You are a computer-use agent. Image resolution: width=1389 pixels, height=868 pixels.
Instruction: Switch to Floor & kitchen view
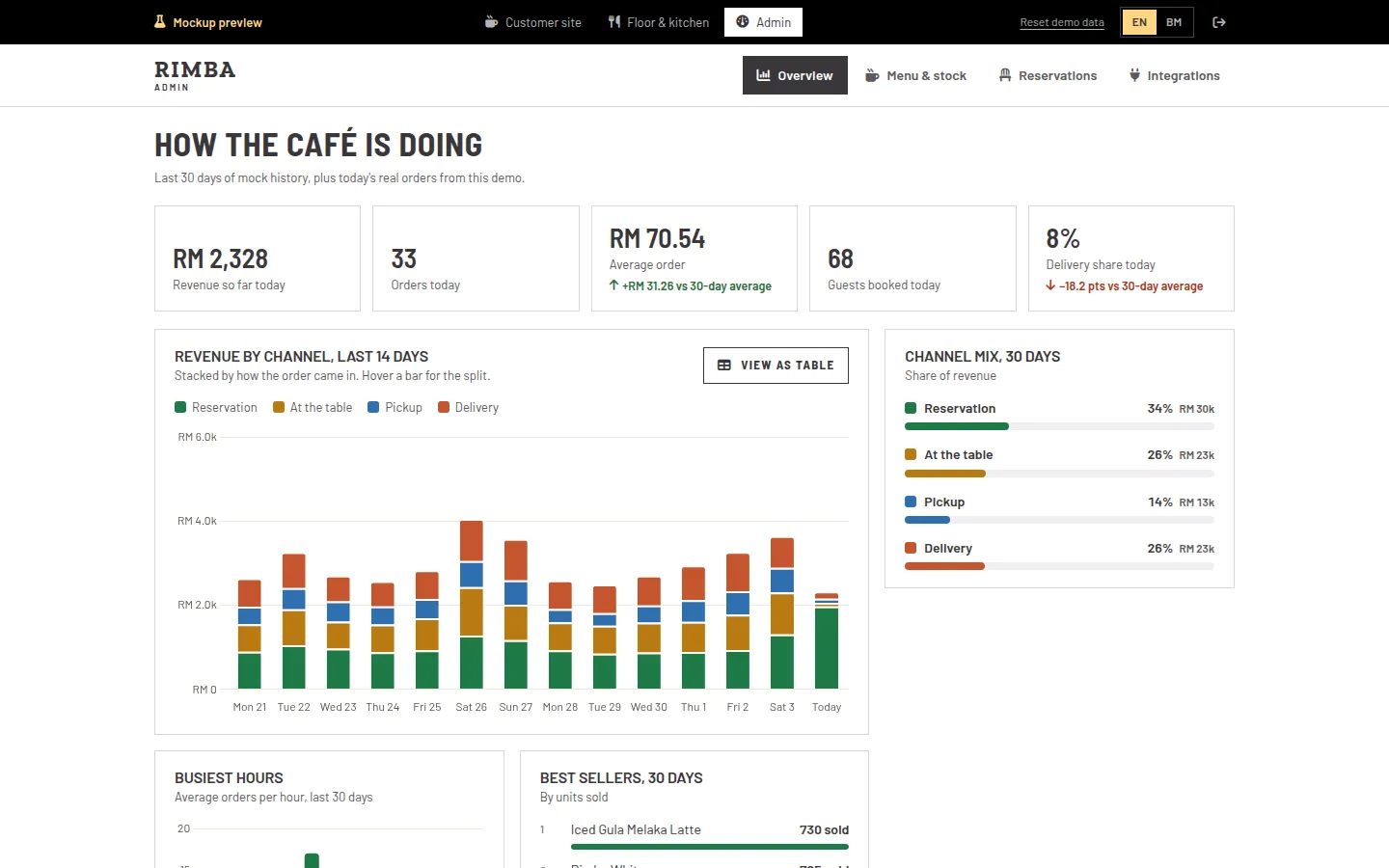(659, 22)
